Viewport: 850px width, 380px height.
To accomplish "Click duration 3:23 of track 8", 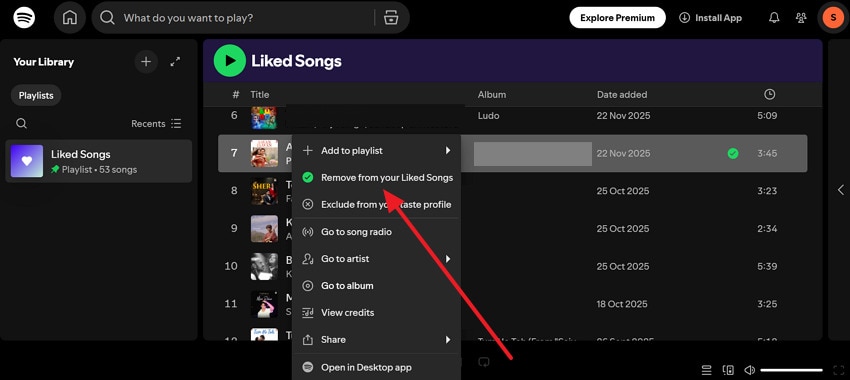I will (767, 191).
